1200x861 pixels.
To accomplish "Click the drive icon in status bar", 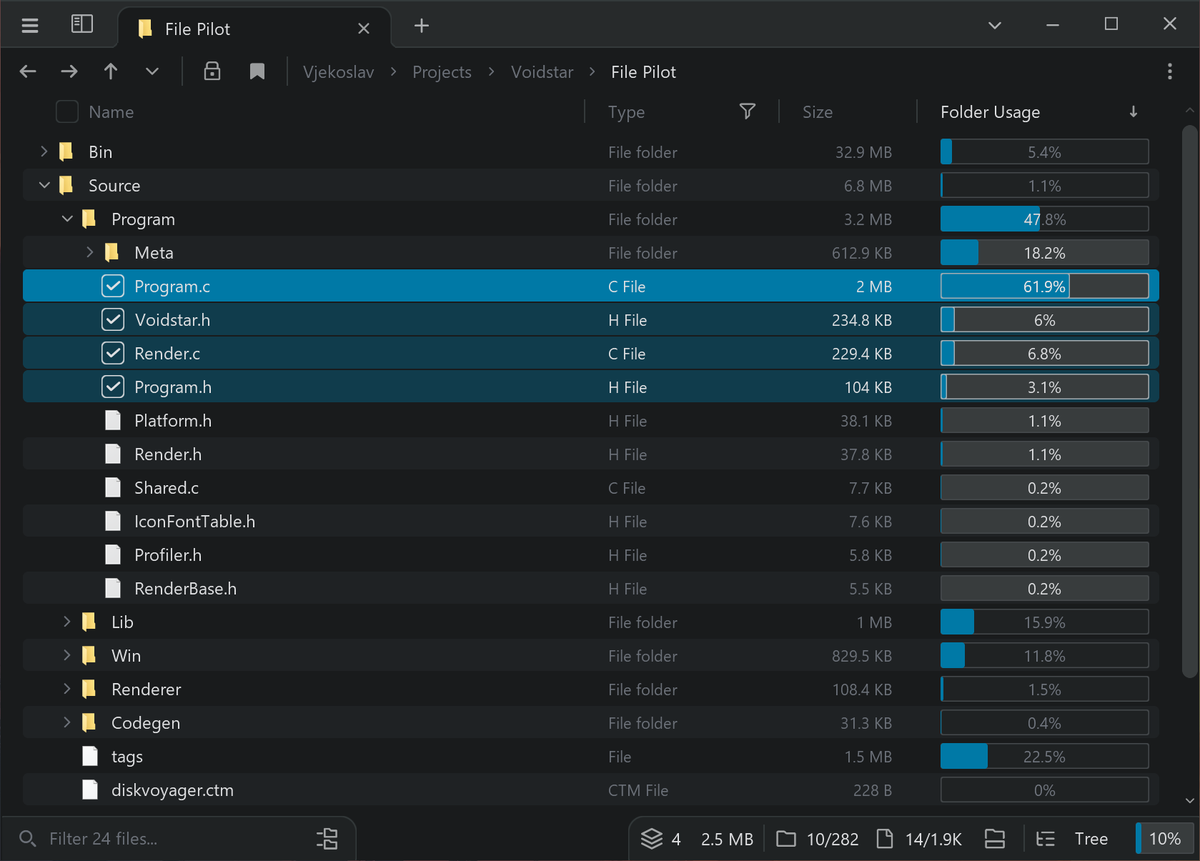I will coord(994,839).
